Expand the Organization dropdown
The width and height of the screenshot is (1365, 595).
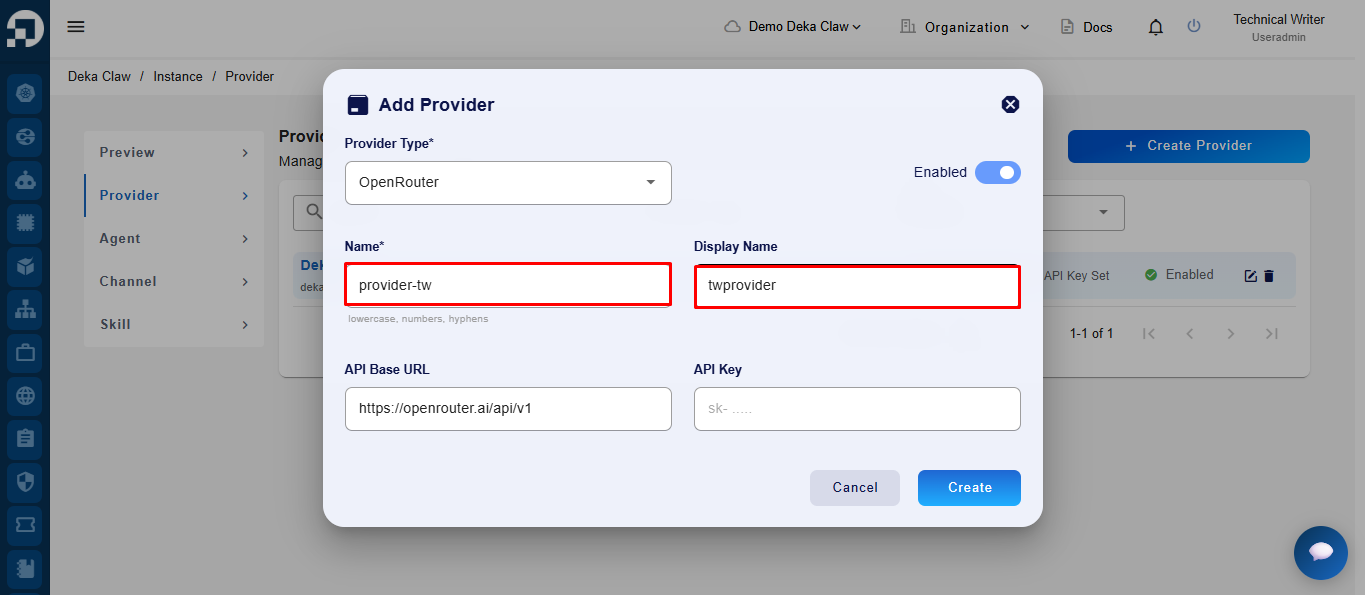click(965, 27)
